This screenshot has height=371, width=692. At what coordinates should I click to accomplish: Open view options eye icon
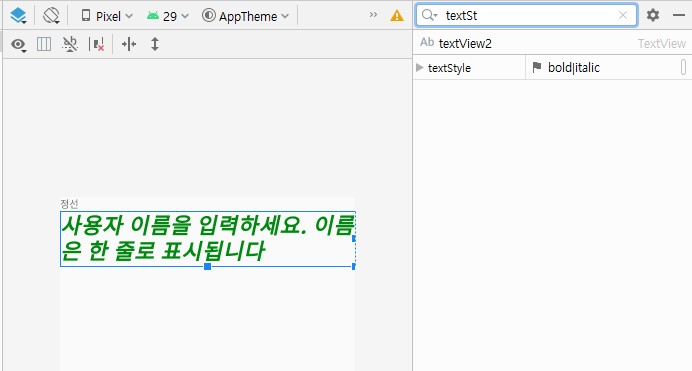point(19,45)
